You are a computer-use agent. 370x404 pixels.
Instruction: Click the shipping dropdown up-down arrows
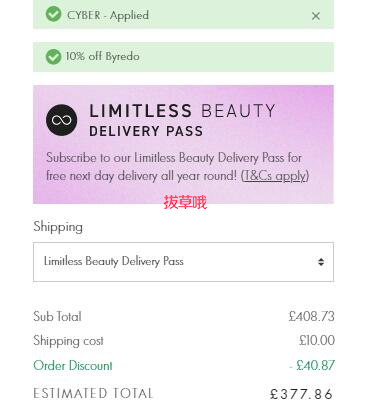(321, 262)
